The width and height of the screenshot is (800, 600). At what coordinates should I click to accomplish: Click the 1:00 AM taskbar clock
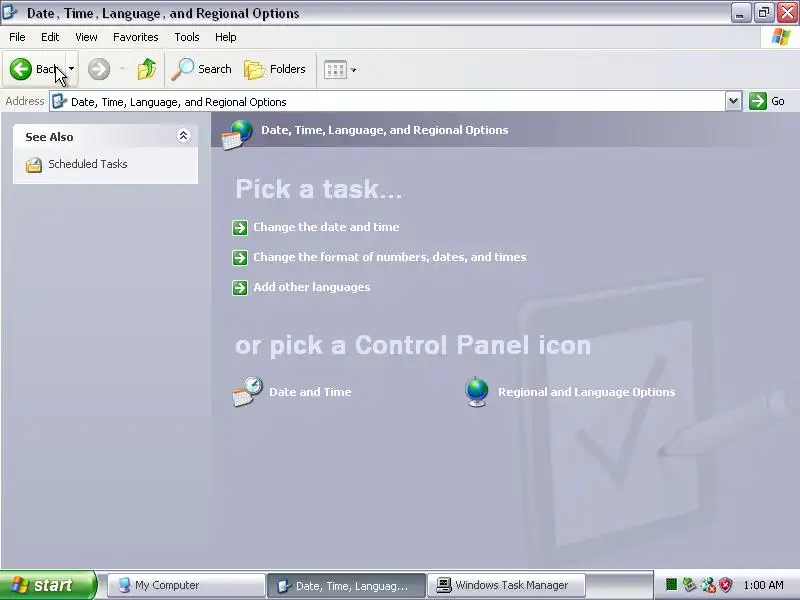coord(763,585)
